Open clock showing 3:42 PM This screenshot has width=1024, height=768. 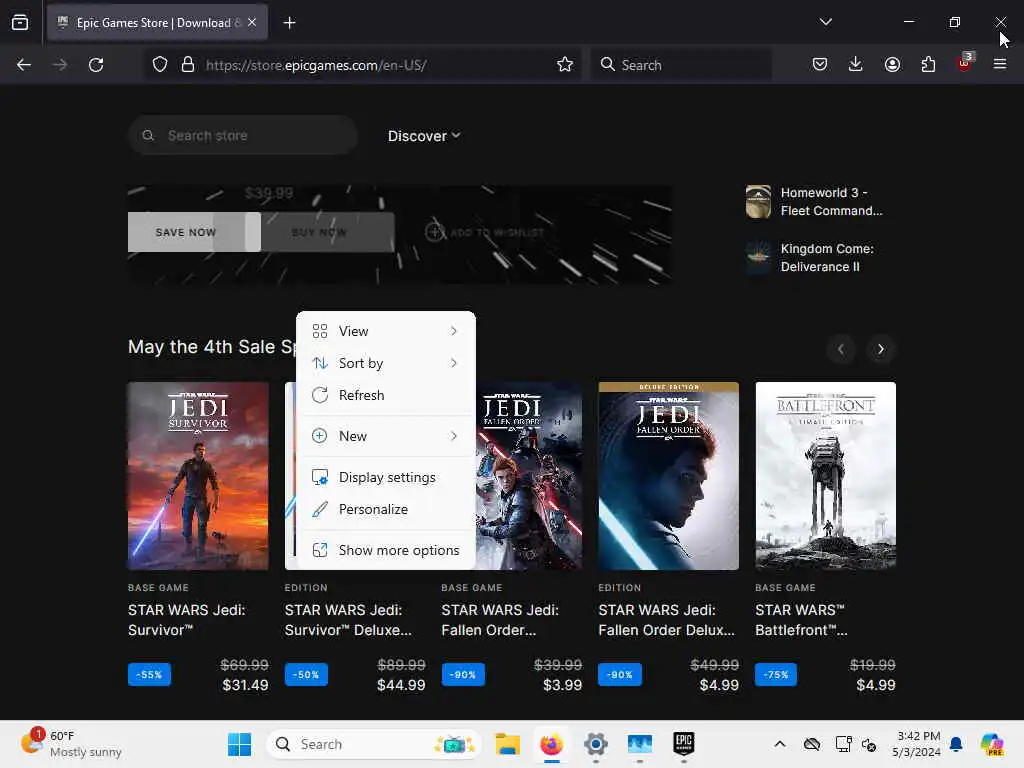point(917,744)
